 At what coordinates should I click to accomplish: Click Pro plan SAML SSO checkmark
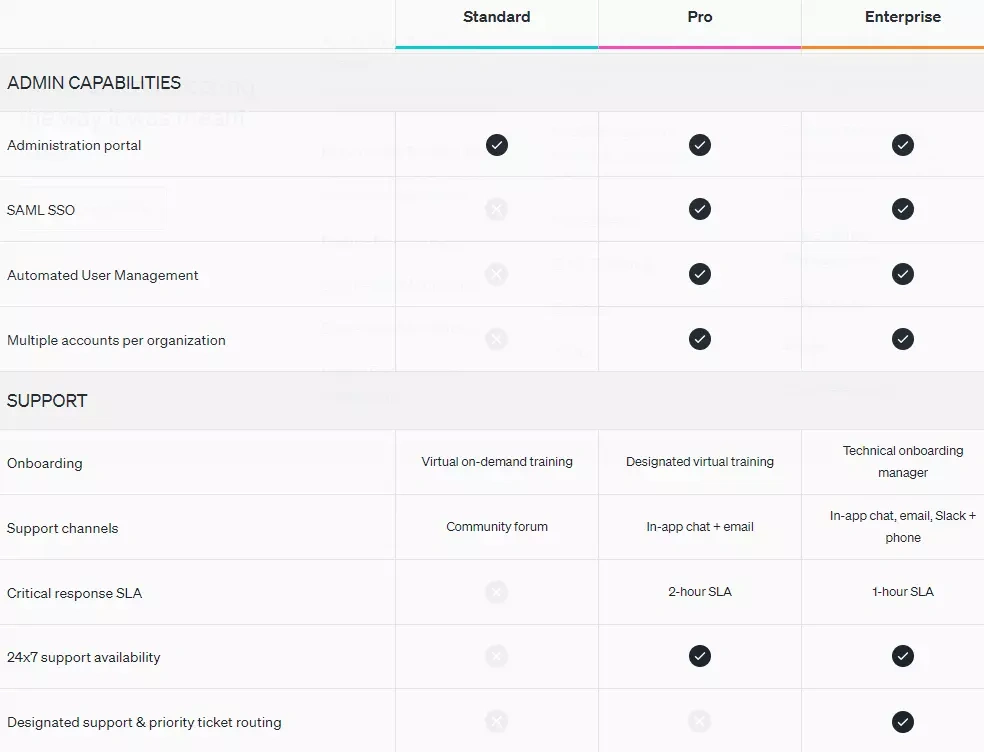tap(700, 209)
